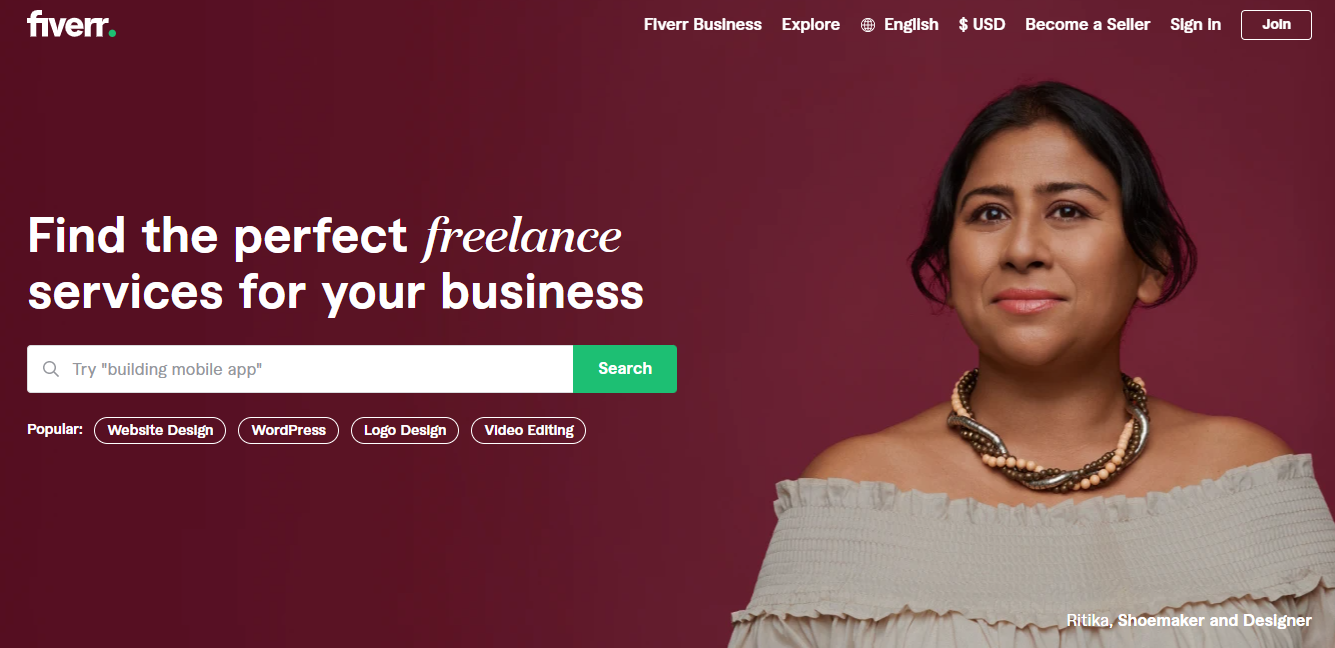Click the Join button
Image resolution: width=1335 pixels, height=648 pixels.
1276,25
